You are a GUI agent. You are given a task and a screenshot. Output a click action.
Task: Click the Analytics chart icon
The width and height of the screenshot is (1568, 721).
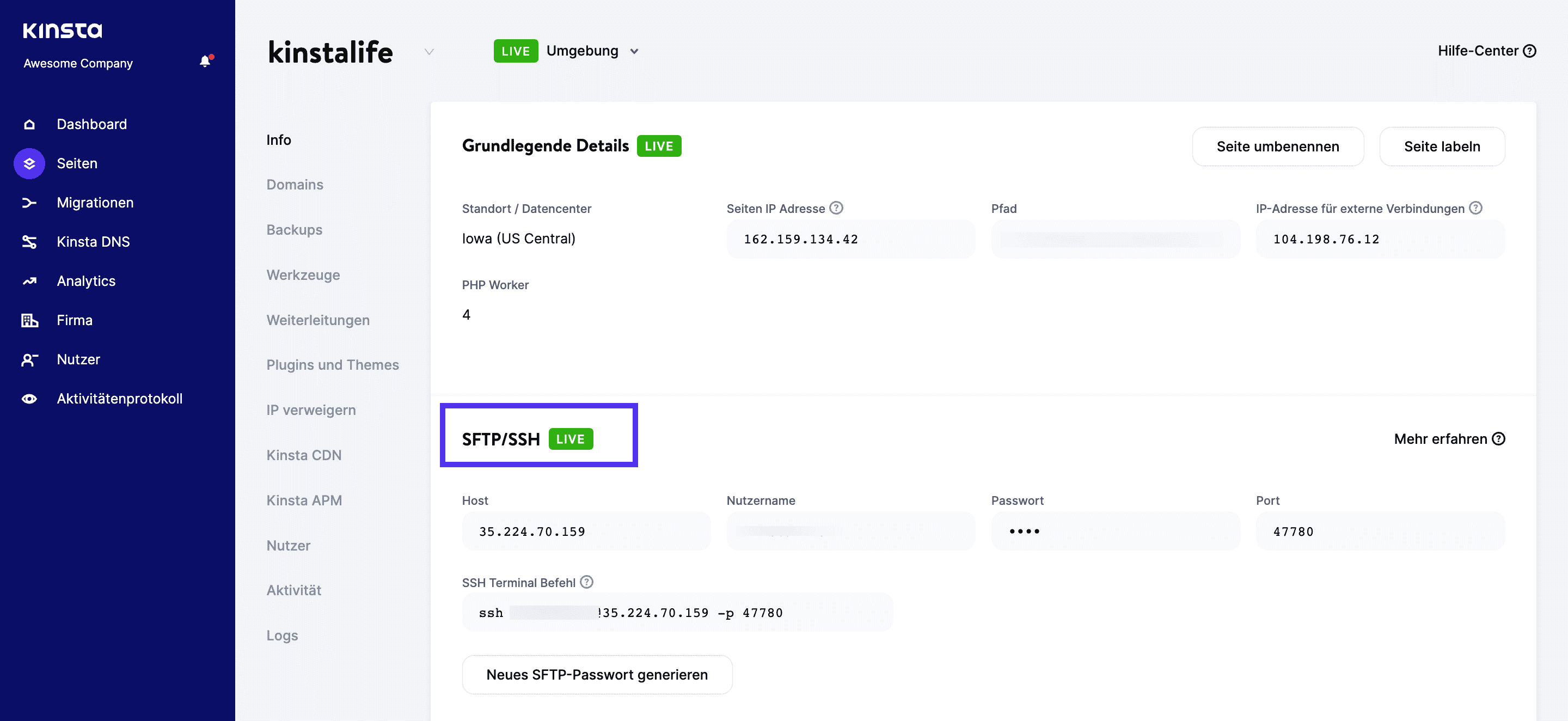[x=29, y=281]
